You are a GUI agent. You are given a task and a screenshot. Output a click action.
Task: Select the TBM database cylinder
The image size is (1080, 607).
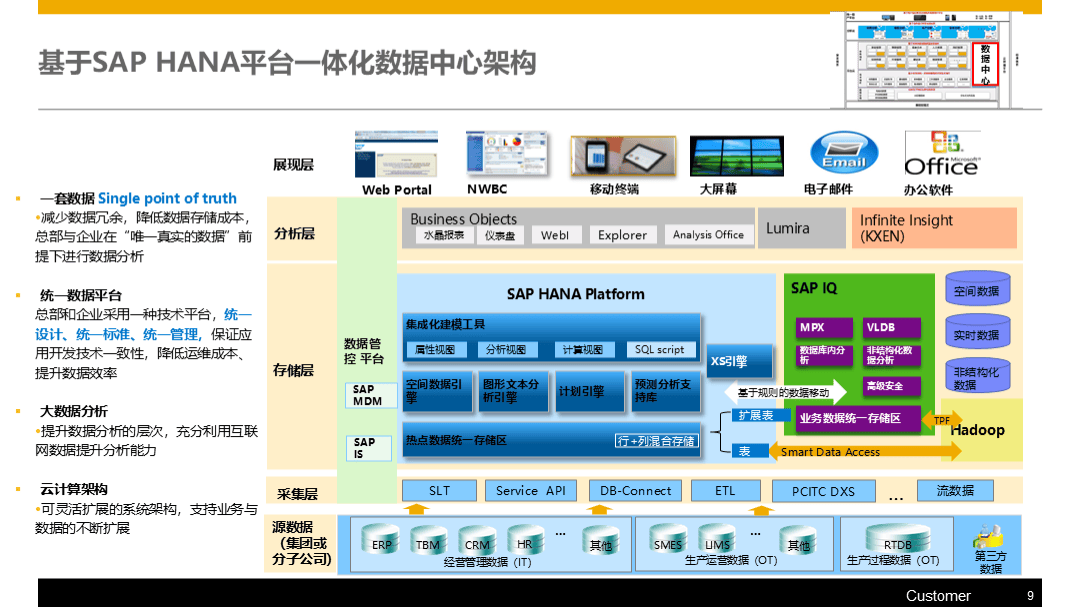(428, 539)
